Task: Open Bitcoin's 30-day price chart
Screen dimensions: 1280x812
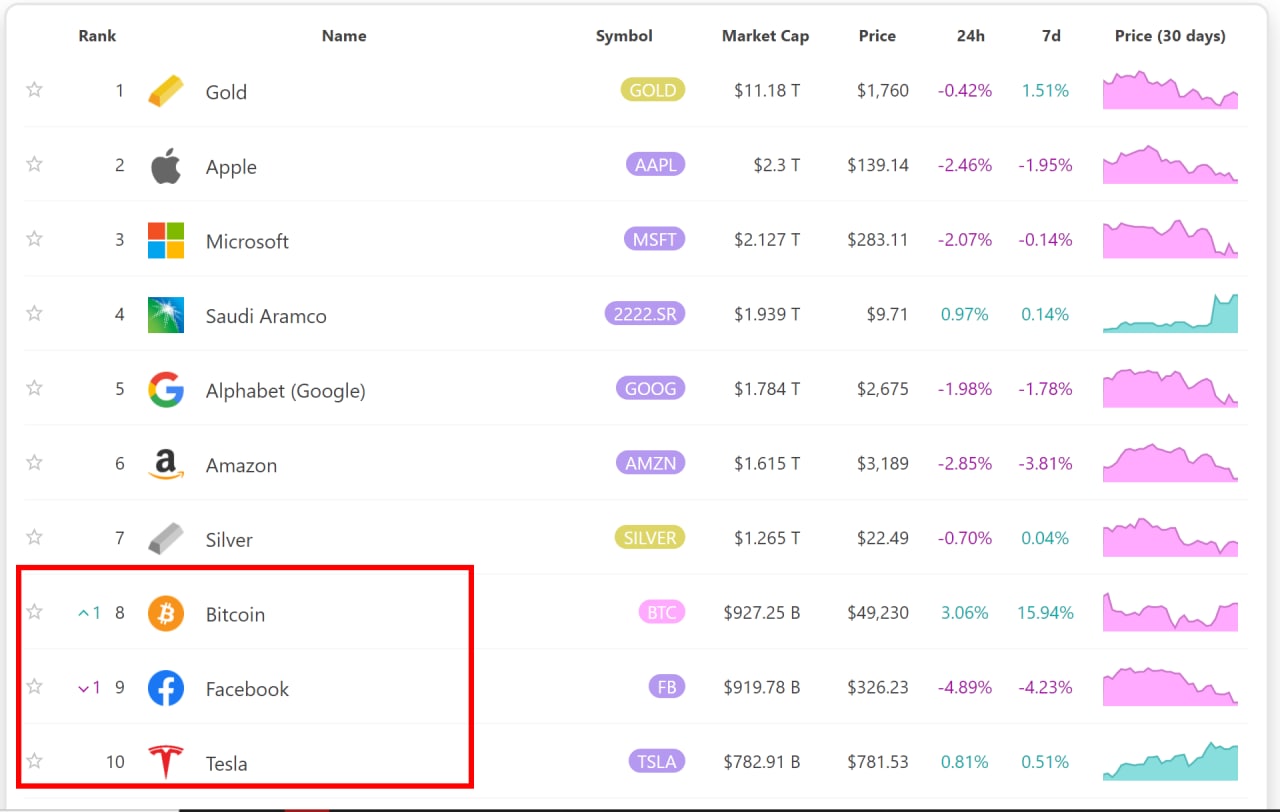Action: 1170,612
